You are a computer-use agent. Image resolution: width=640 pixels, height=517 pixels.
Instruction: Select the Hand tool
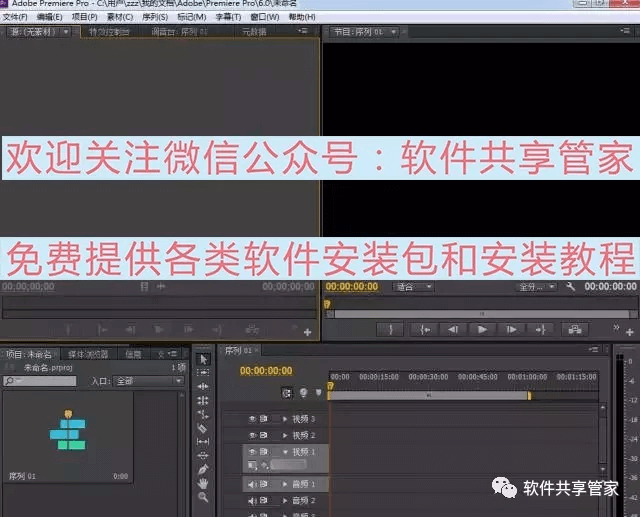point(203,484)
